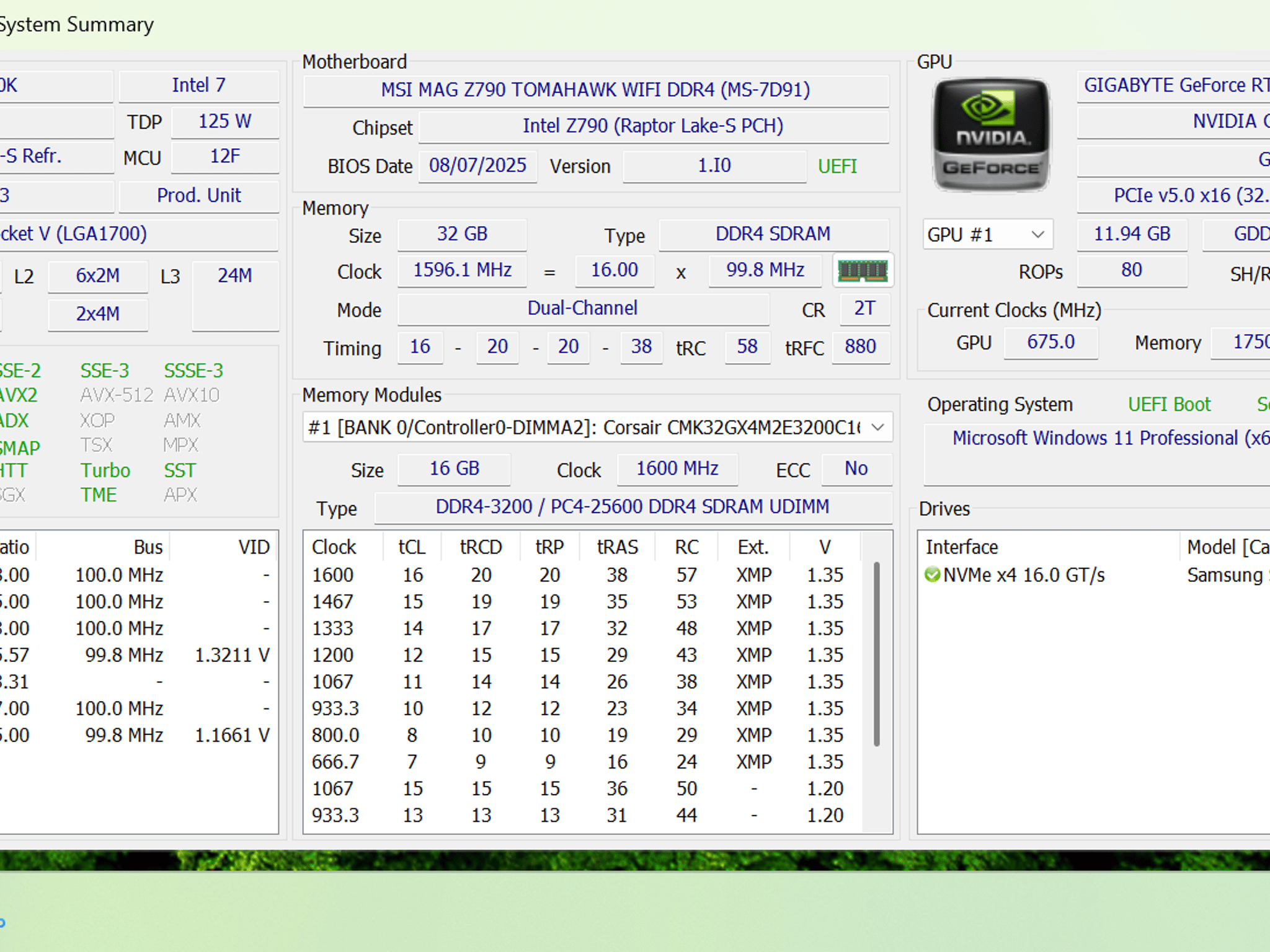Click the Dual-Channel mode field
Image resolution: width=1270 pixels, height=952 pixels.
[x=583, y=309]
